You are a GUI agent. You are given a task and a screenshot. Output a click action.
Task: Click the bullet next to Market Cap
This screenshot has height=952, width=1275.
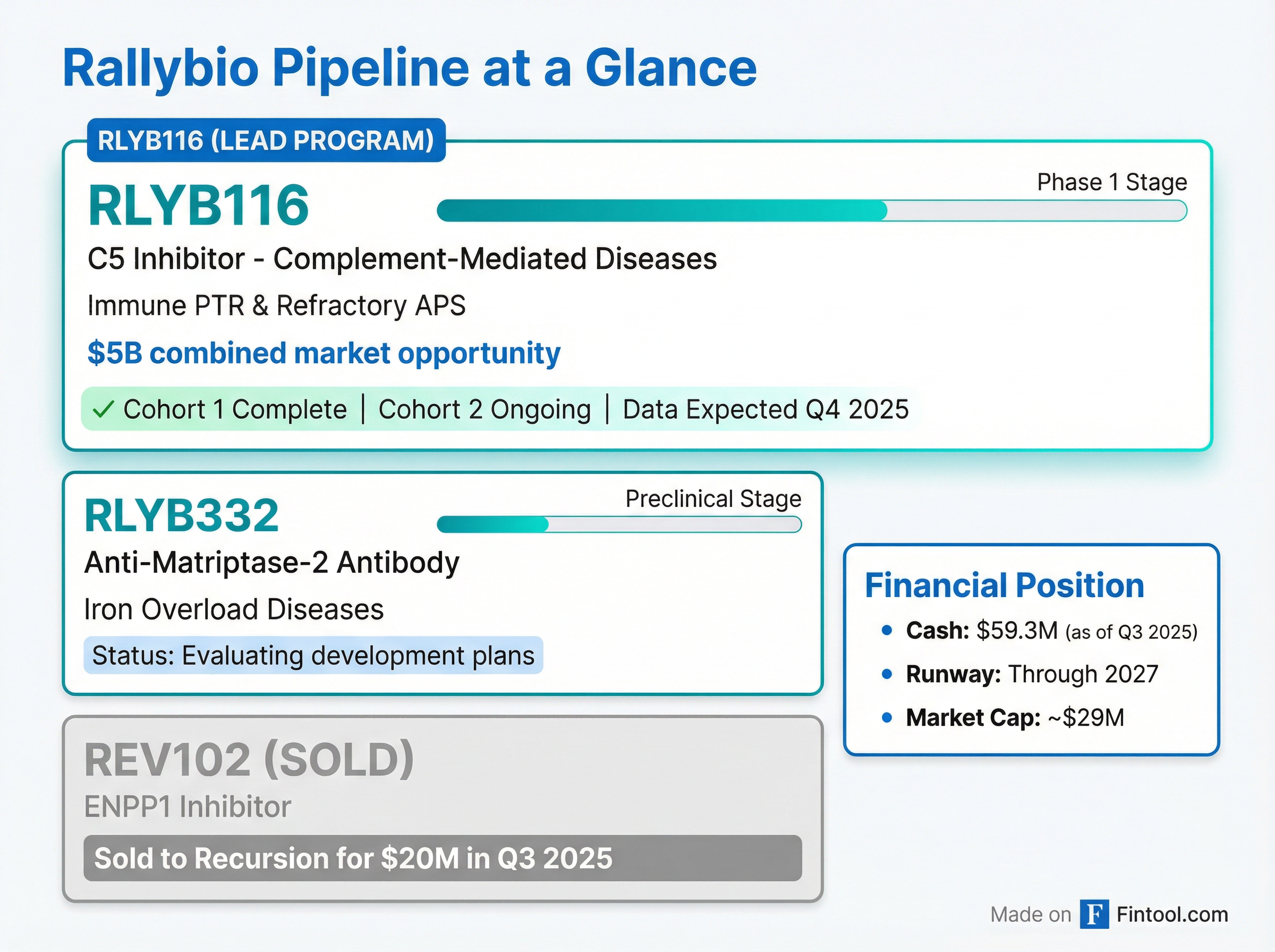pyautogui.click(x=887, y=718)
